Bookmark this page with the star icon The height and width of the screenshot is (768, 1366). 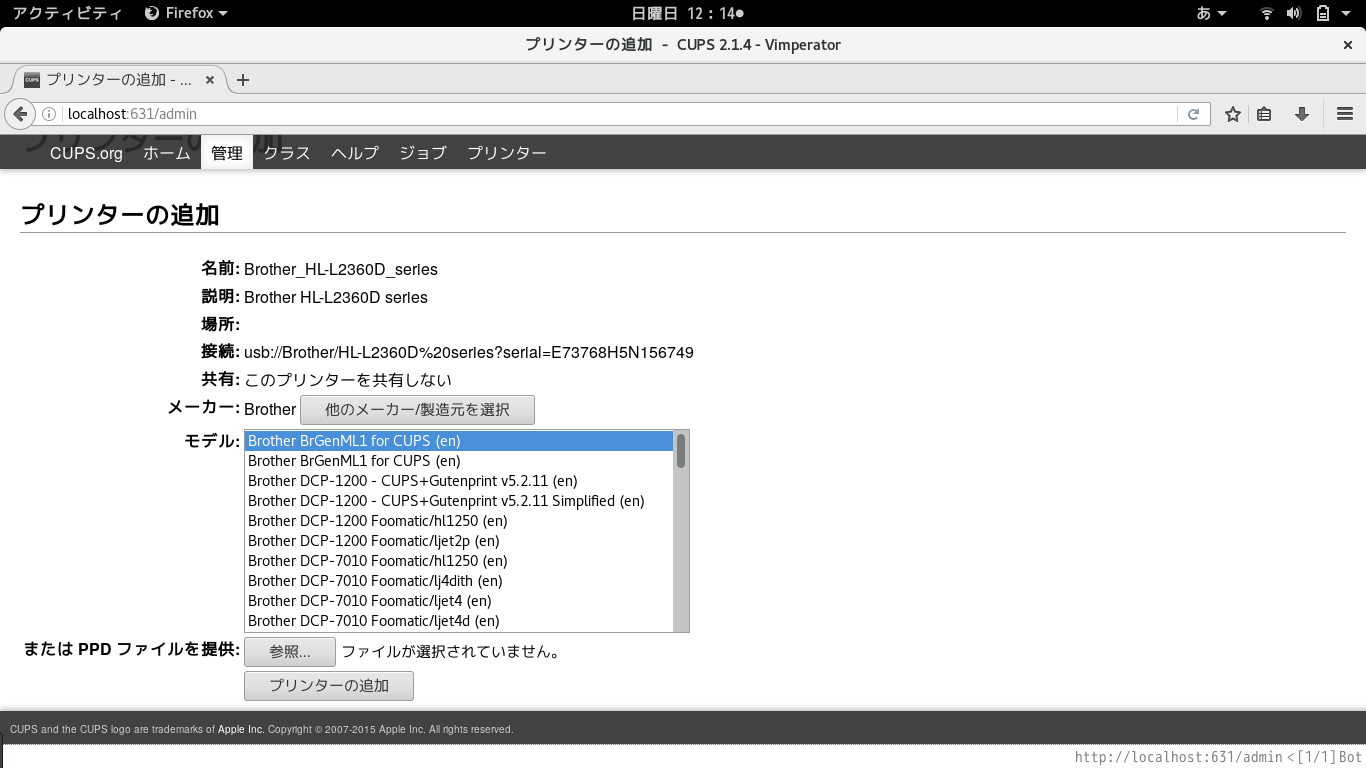pyautogui.click(x=1233, y=114)
